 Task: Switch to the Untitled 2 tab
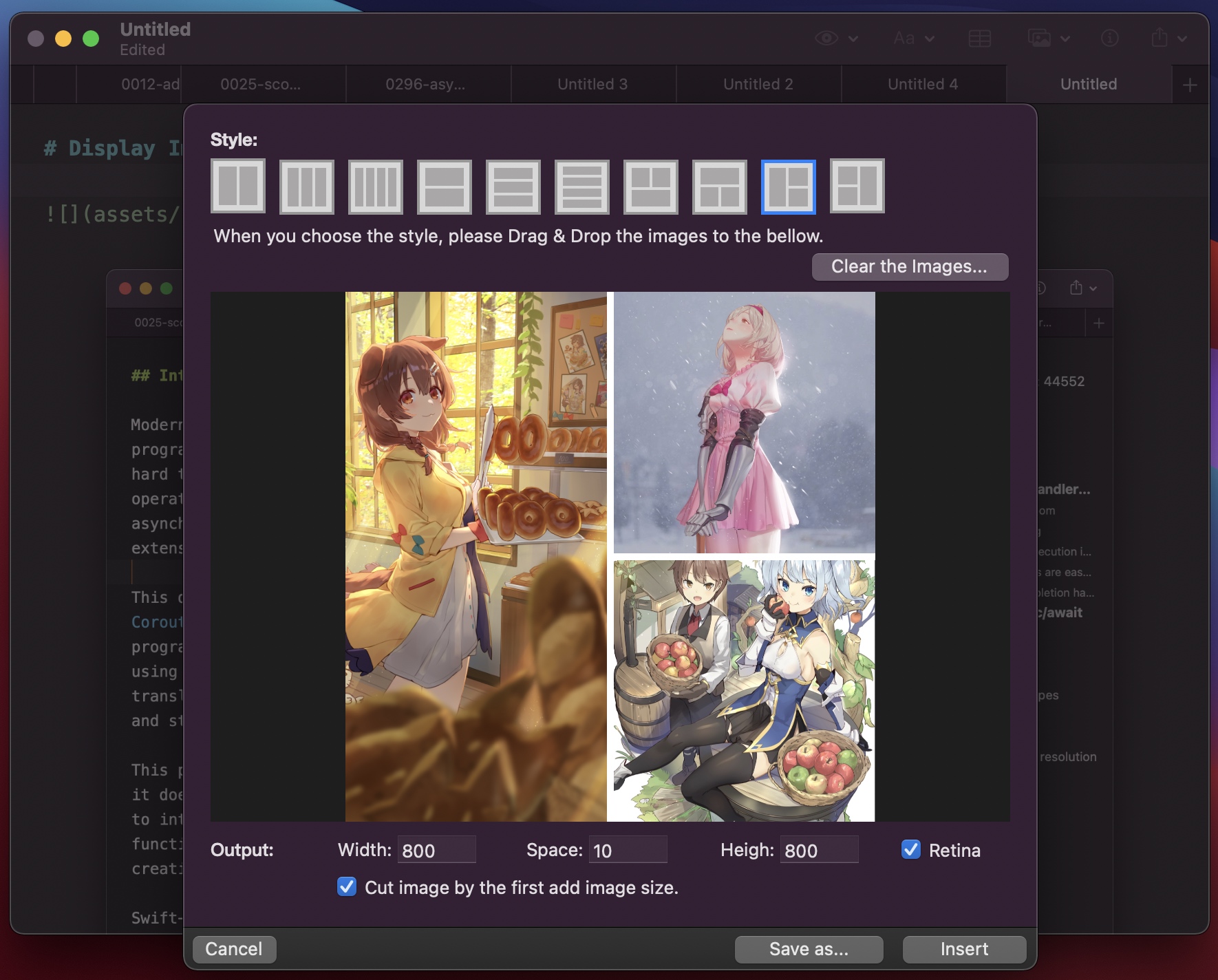click(x=758, y=85)
